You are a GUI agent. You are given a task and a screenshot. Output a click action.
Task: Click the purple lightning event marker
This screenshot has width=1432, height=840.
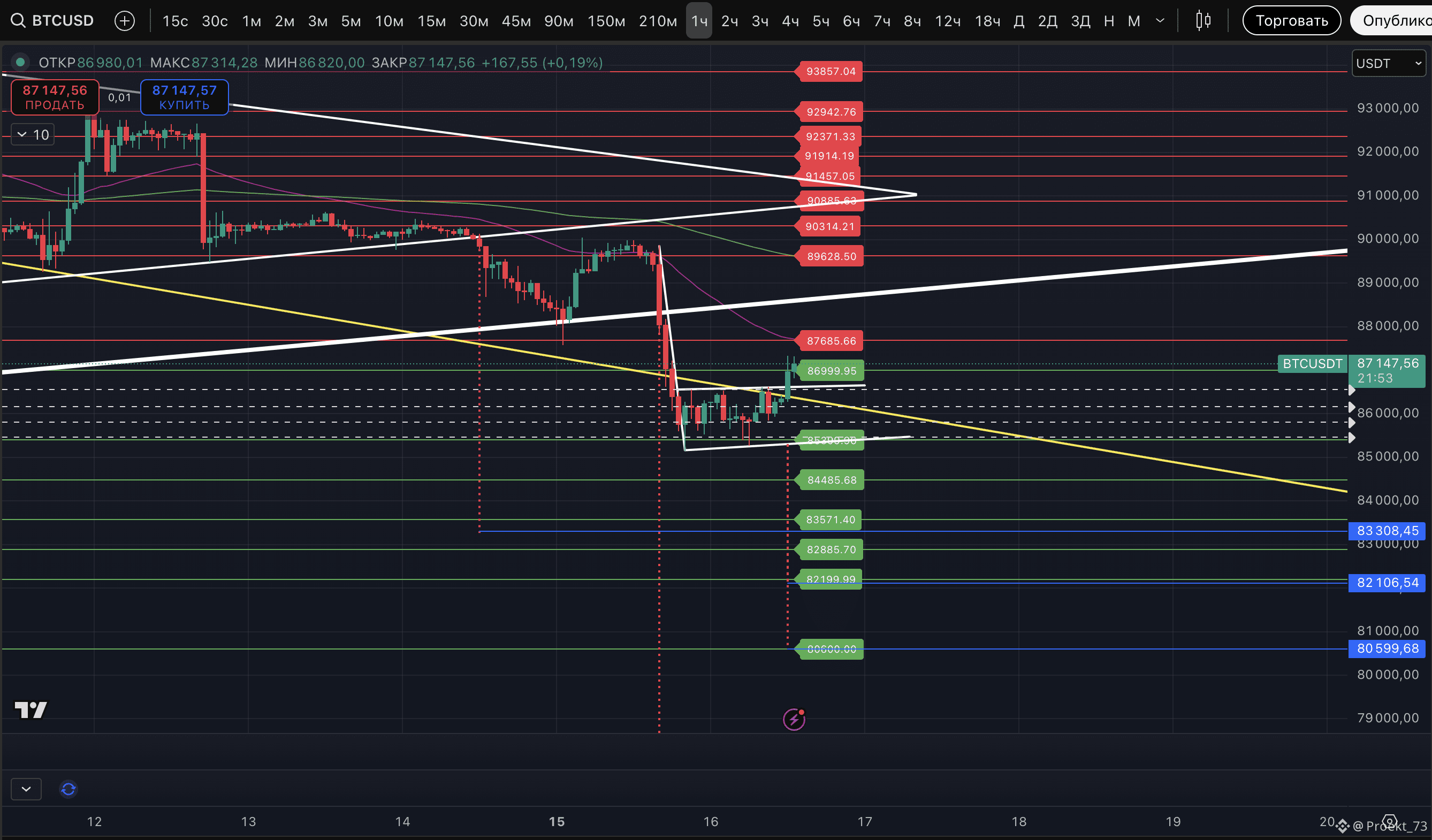794,720
